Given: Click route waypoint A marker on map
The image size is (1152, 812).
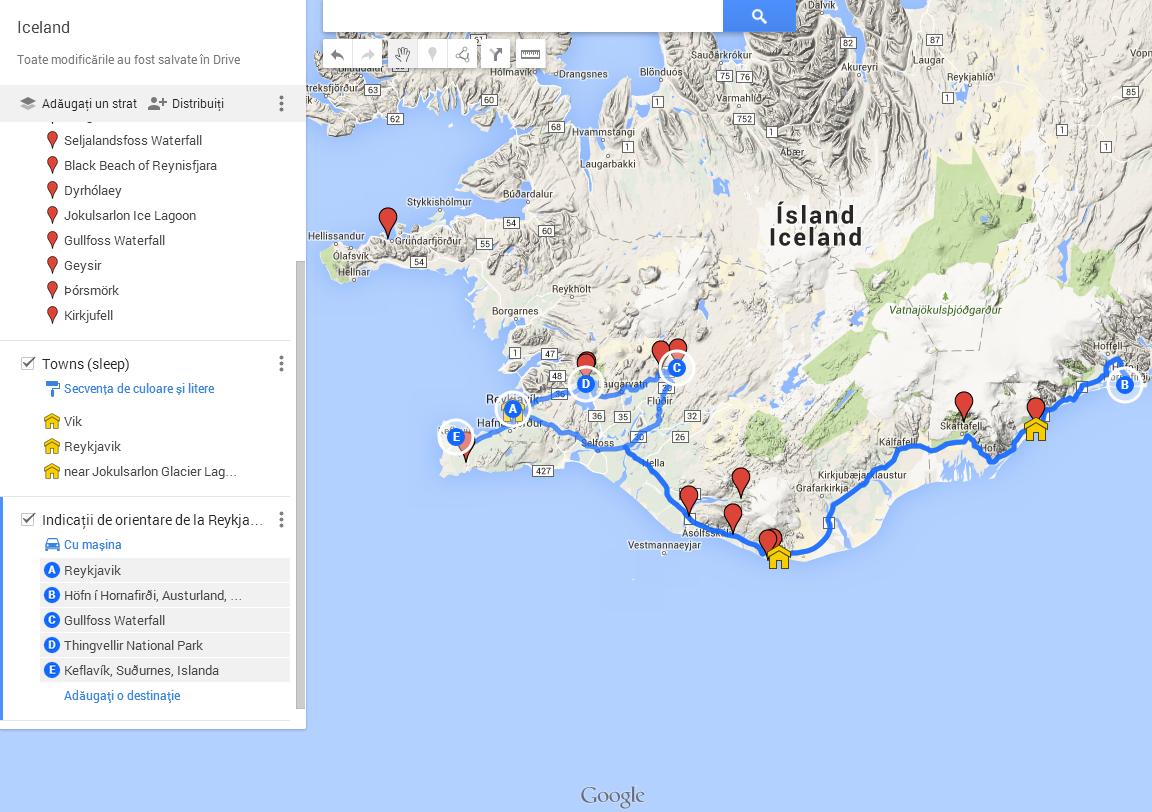Looking at the screenshot, I should [512, 409].
